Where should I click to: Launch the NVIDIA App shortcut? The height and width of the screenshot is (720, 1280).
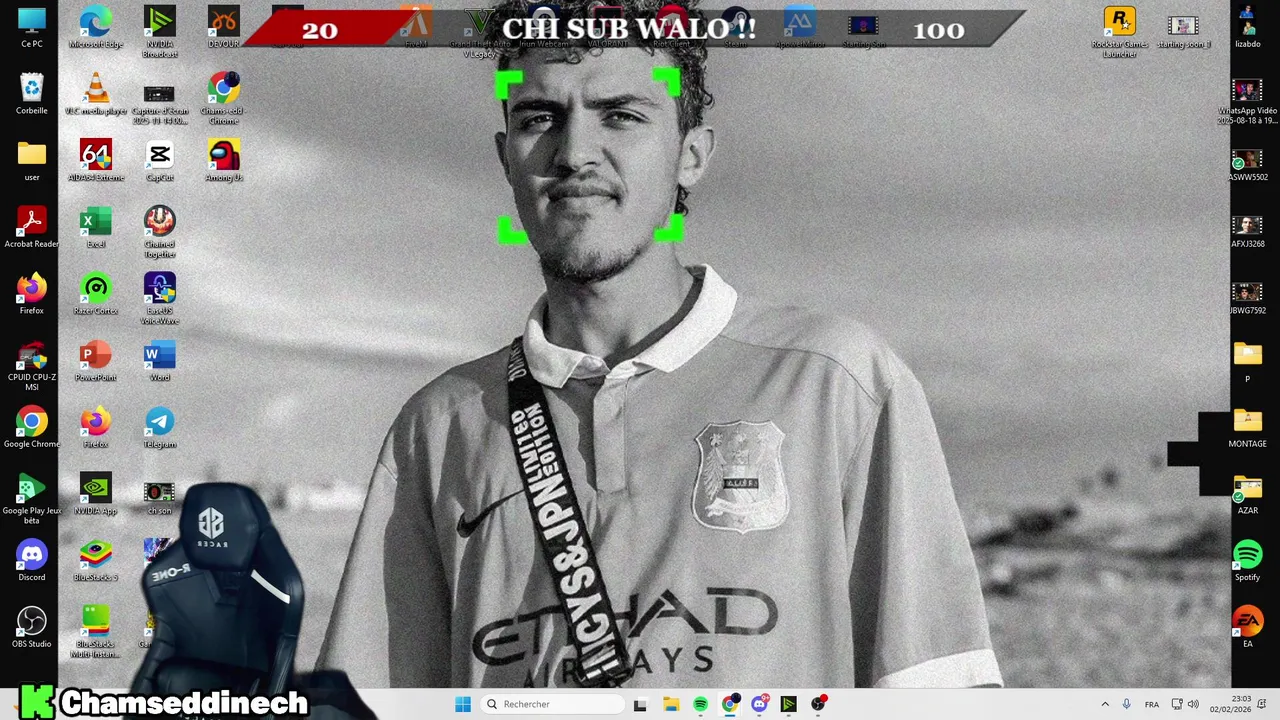tap(96, 494)
